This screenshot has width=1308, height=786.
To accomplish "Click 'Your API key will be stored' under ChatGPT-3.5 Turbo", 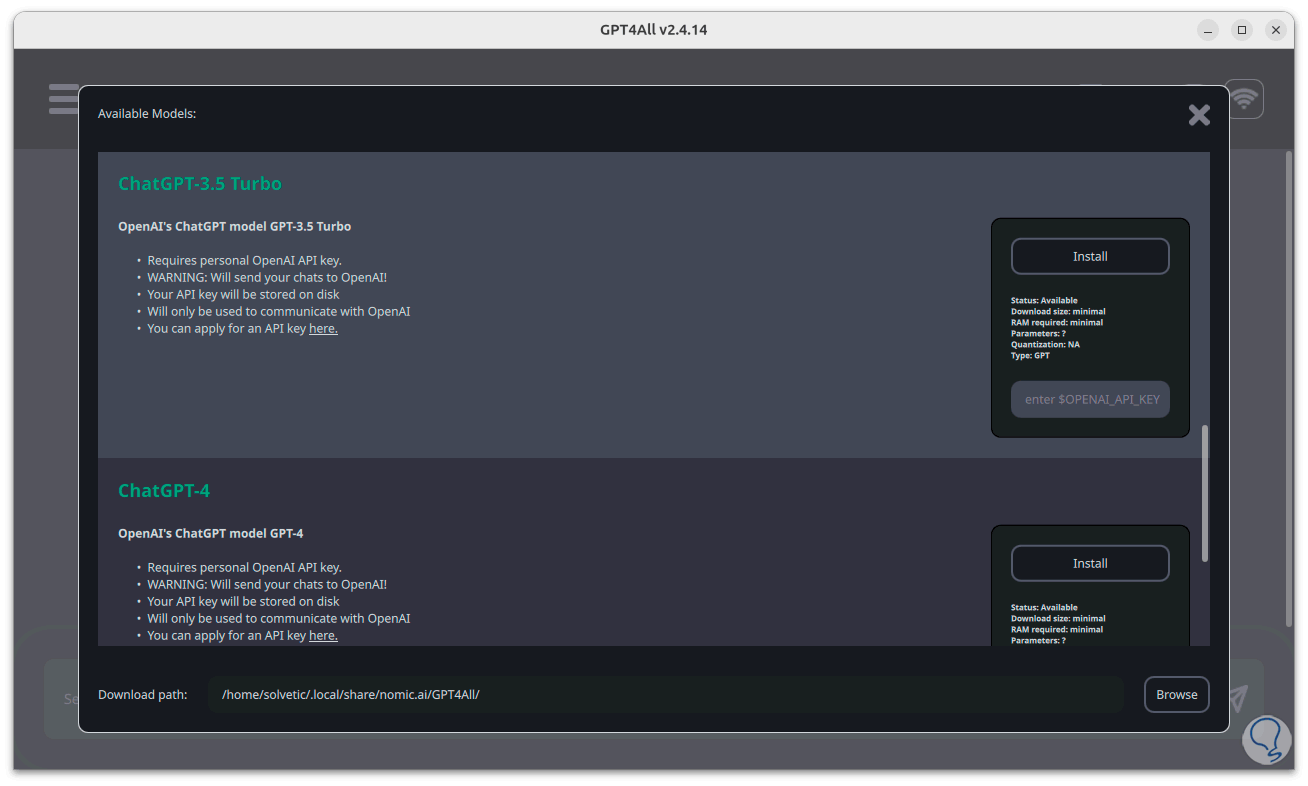I will pos(243,295).
